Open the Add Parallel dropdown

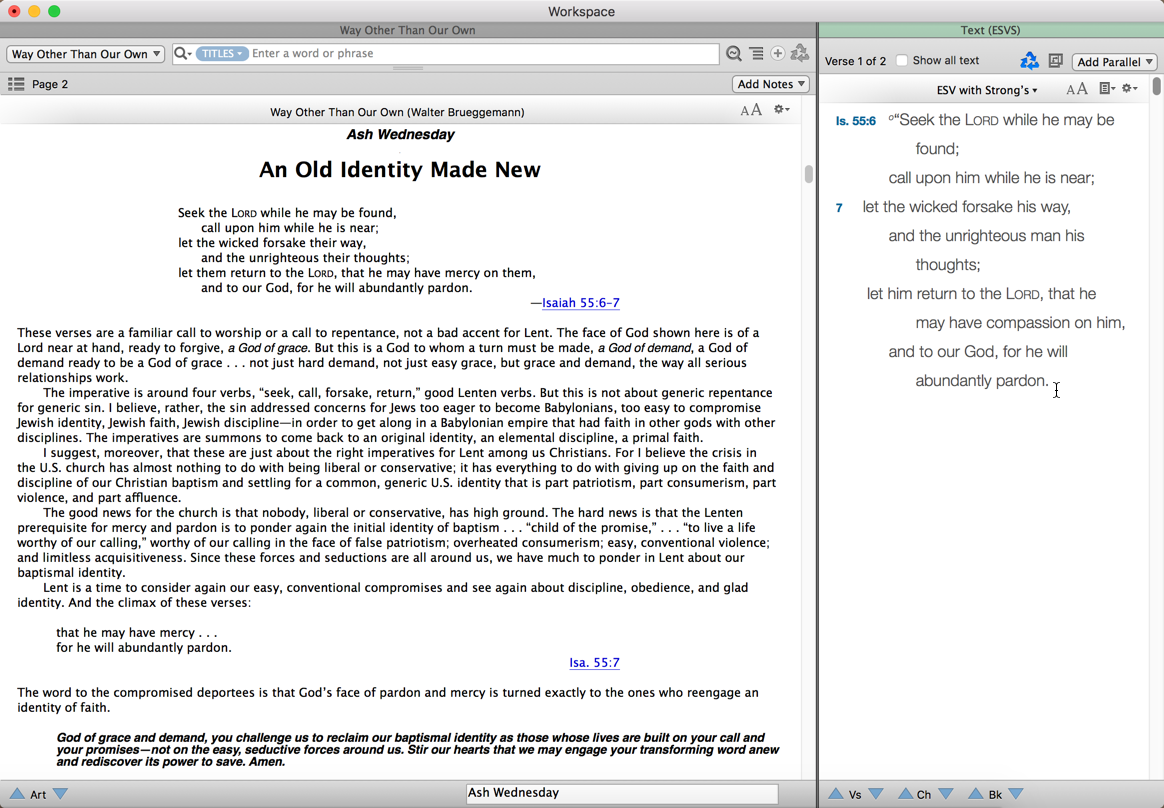tap(1114, 62)
